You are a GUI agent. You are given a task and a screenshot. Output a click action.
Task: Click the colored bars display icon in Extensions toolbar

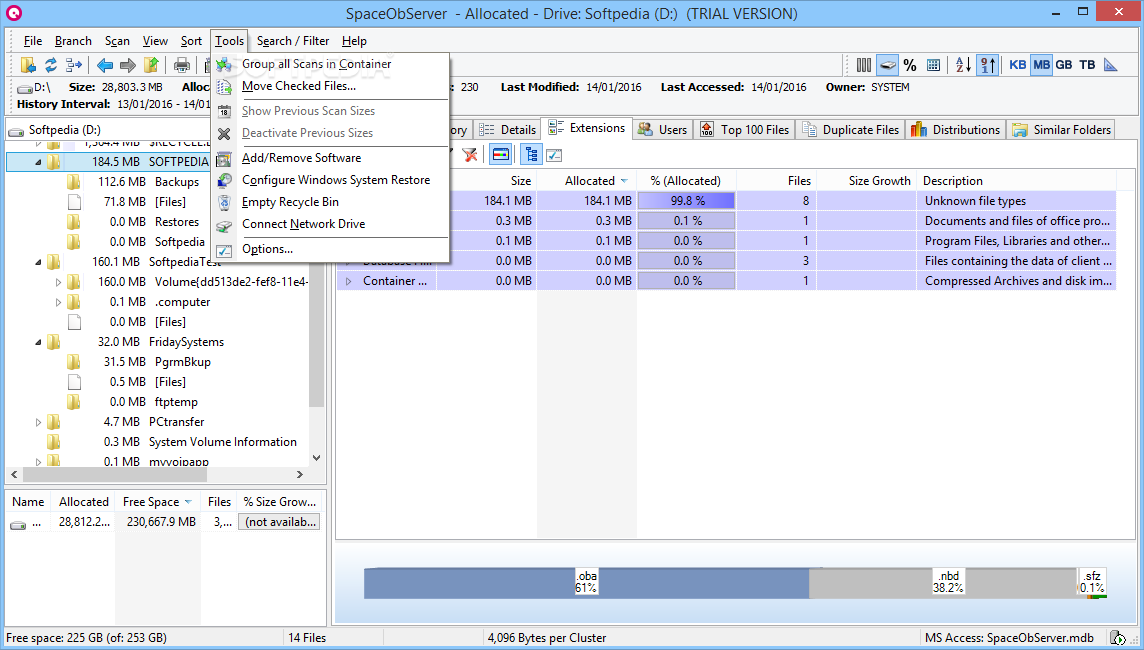500,155
